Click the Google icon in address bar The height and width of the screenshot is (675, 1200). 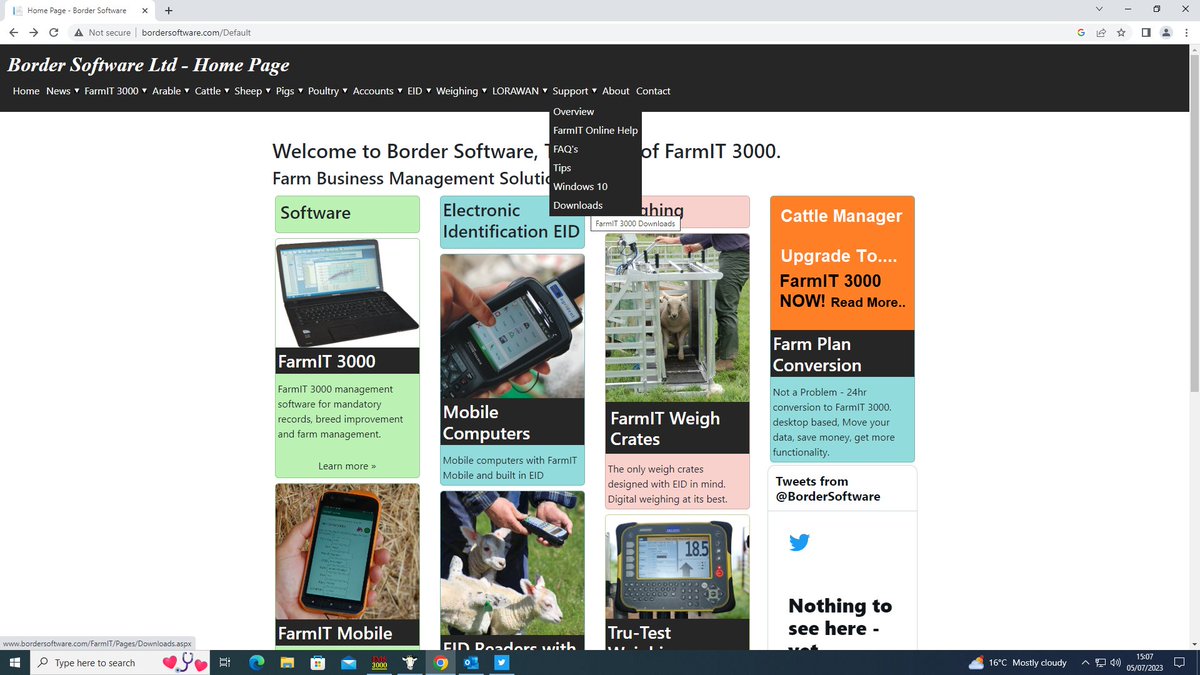[1081, 32]
